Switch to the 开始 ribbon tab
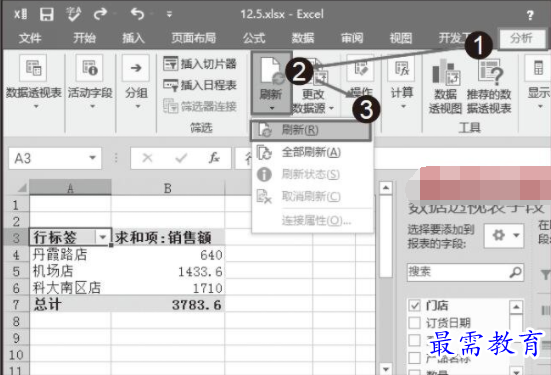Screen dimensions: 551x375 coord(84,38)
